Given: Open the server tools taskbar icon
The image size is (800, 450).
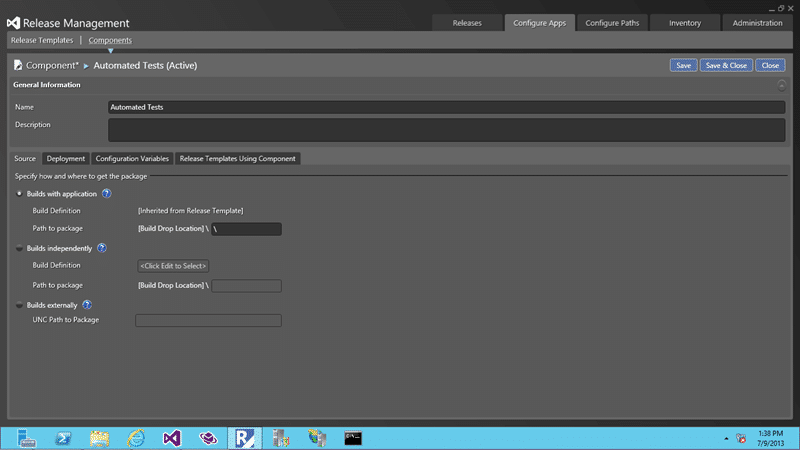Looking at the screenshot, I should coord(281,438).
